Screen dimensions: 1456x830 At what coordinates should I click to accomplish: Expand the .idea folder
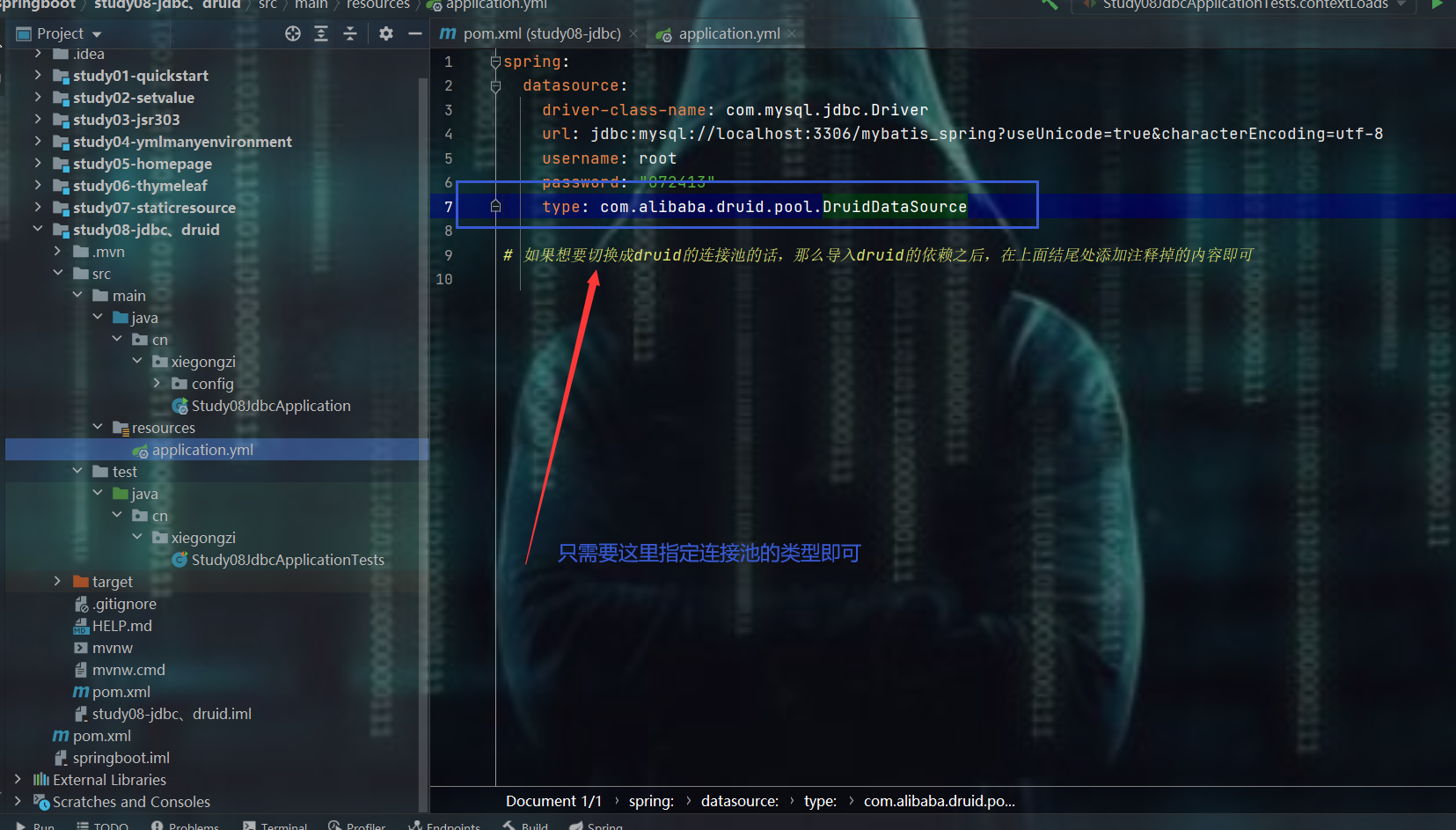tap(38, 54)
